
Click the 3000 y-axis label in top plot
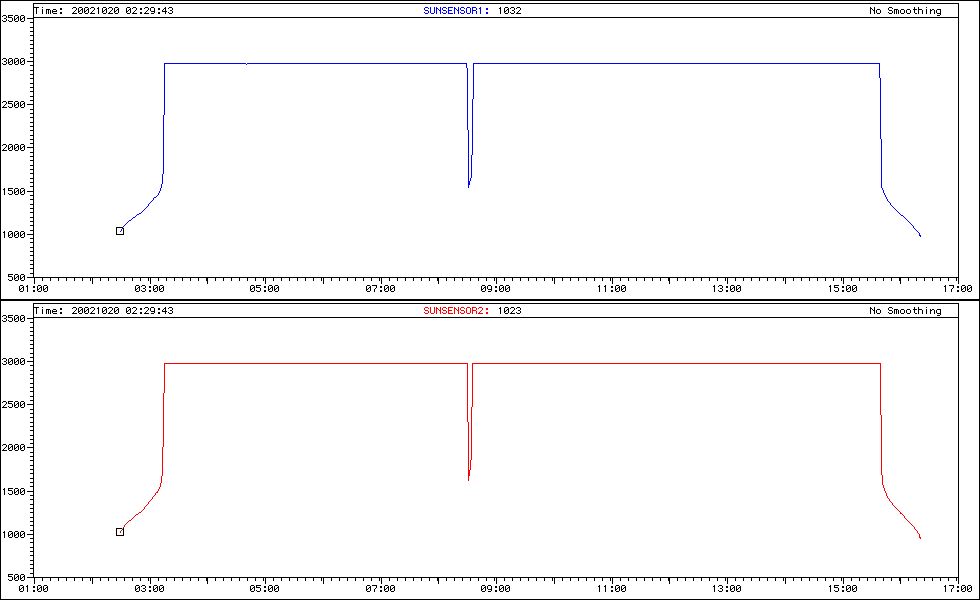click(13, 62)
